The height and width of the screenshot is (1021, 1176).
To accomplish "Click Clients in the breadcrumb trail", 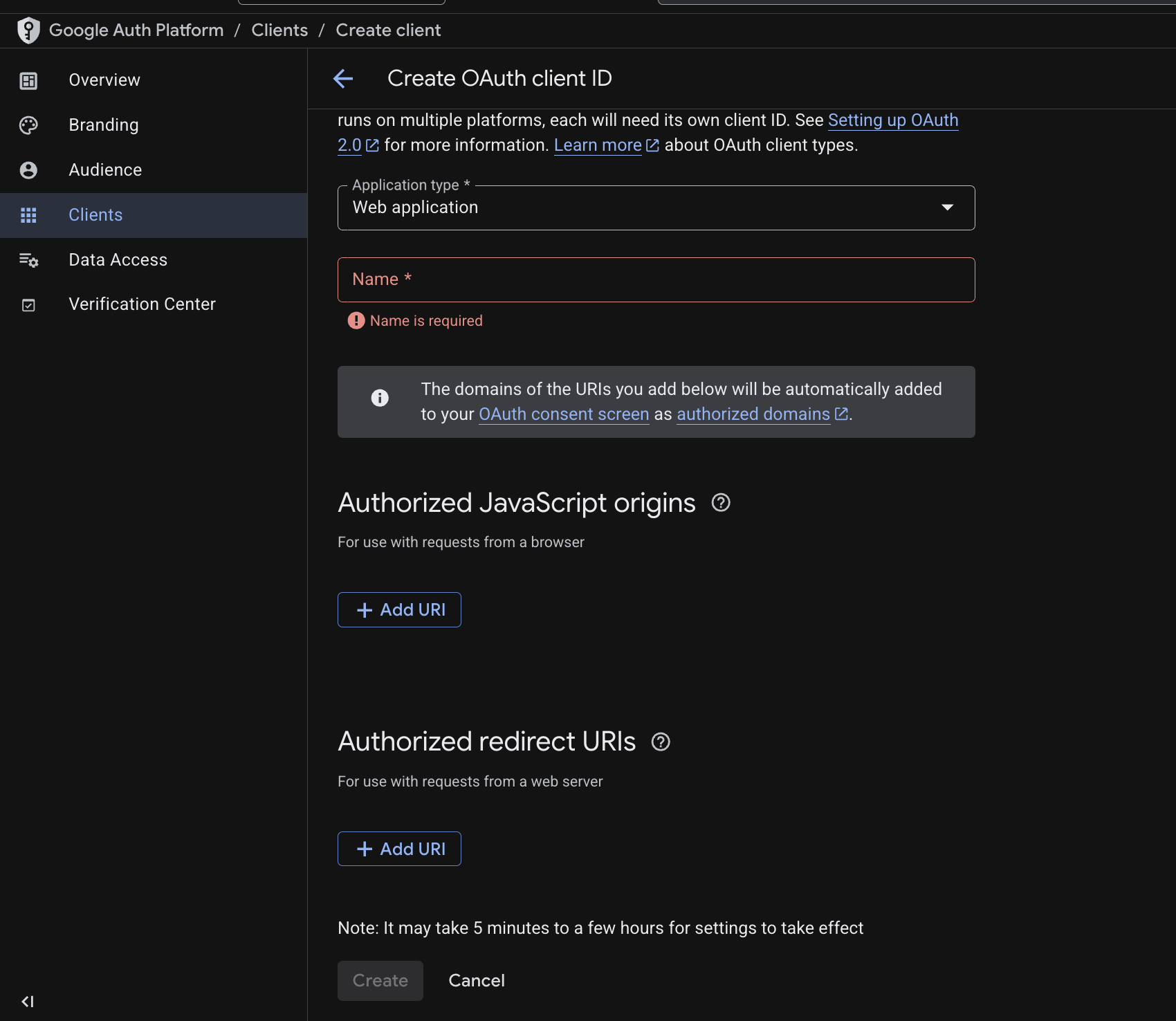I will [279, 30].
